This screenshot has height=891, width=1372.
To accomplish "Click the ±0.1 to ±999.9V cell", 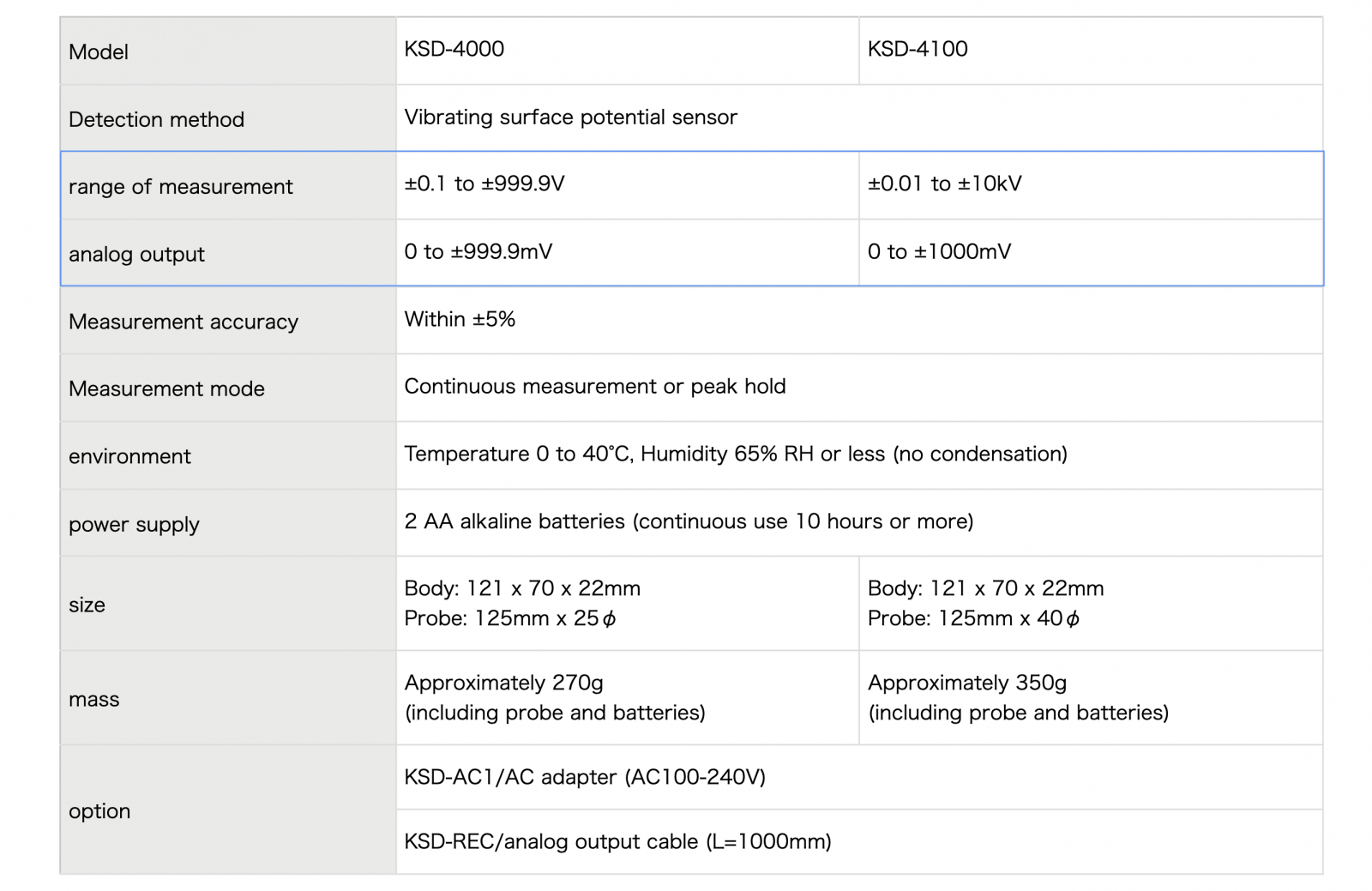I will (x=627, y=185).
